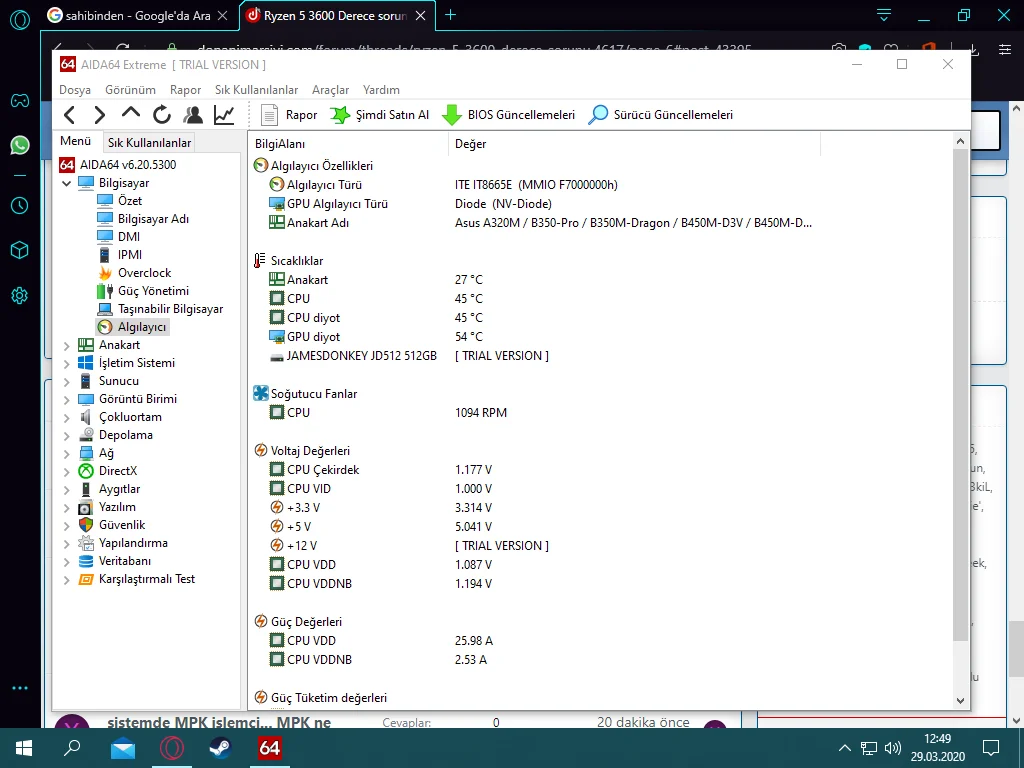Open Opera sidebar settings gear
The height and width of the screenshot is (768, 1024).
click(x=20, y=296)
